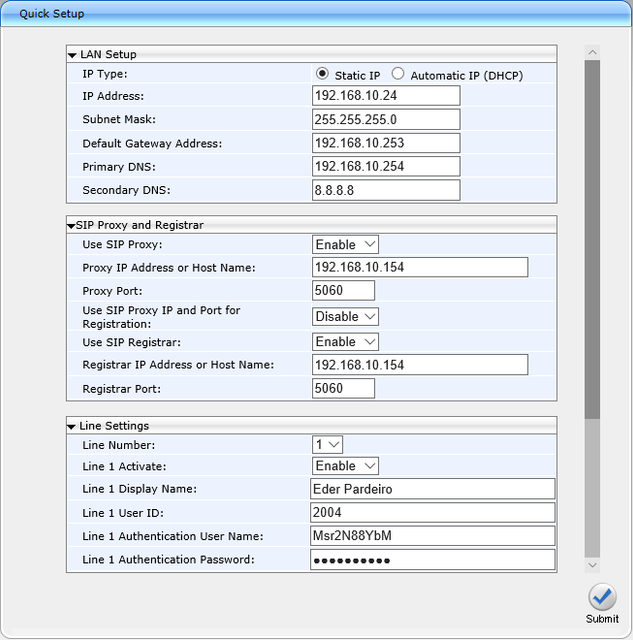Image resolution: width=633 pixels, height=640 pixels.
Task: Open the Use SIP Proxy dropdown
Action: 345,244
